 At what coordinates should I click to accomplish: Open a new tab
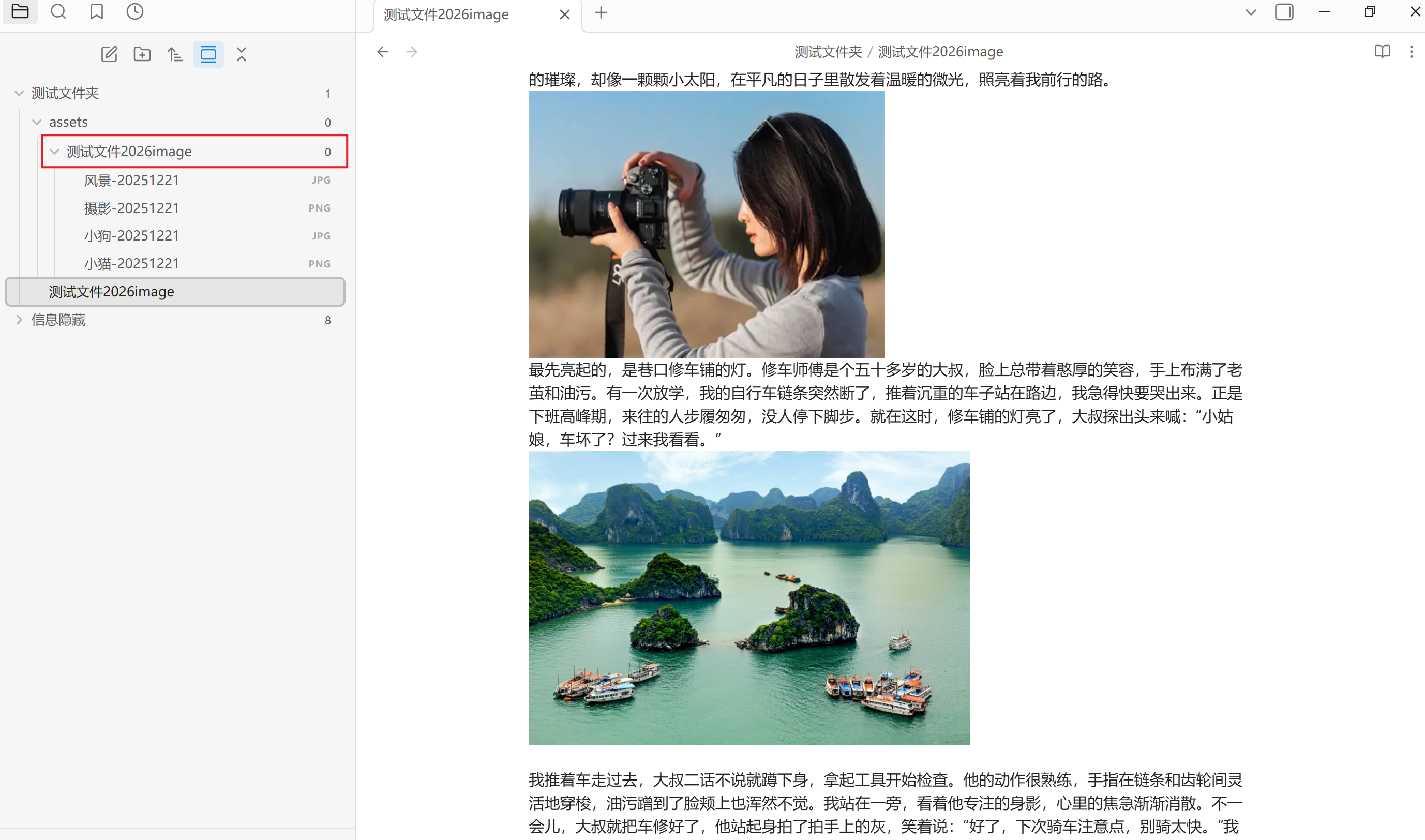(601, 12)
